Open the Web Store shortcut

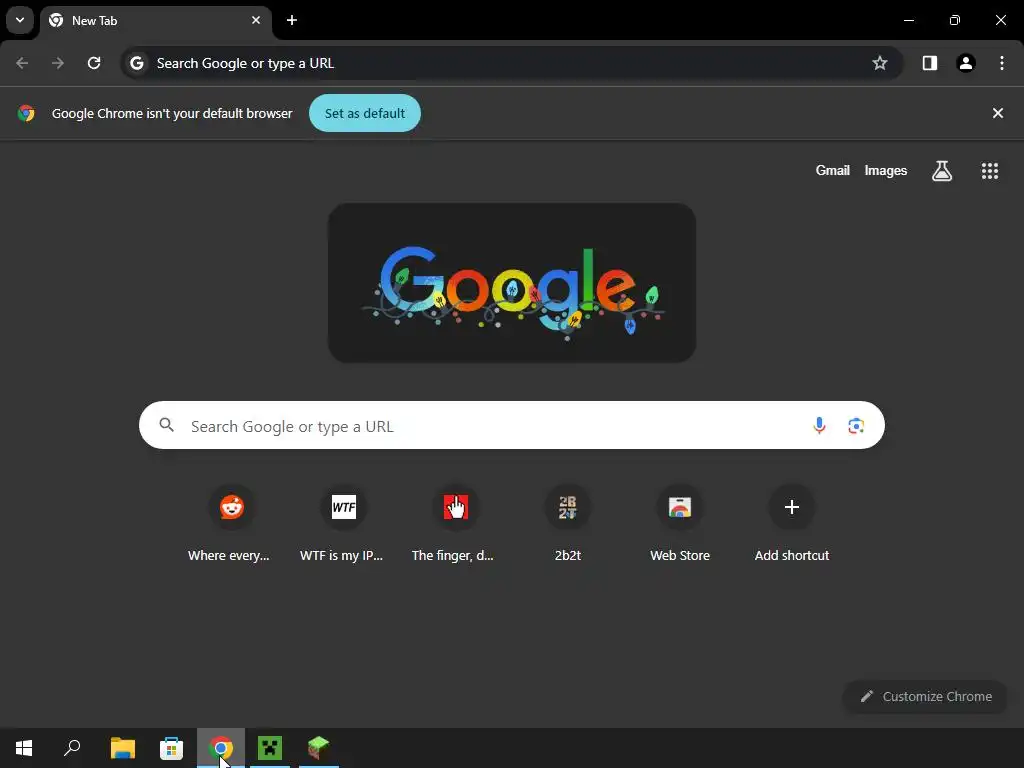pyautogui.click(x=680, y=522)
